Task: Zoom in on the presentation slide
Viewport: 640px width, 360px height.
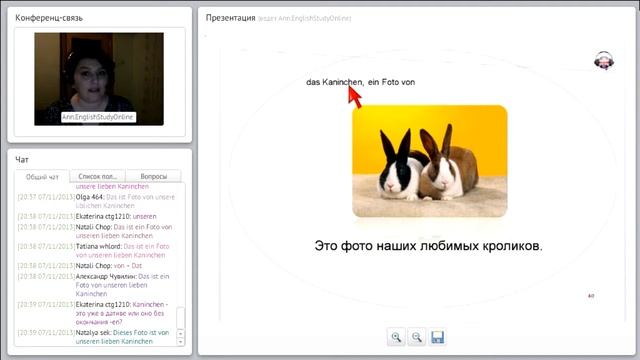Action: point(396,337)
